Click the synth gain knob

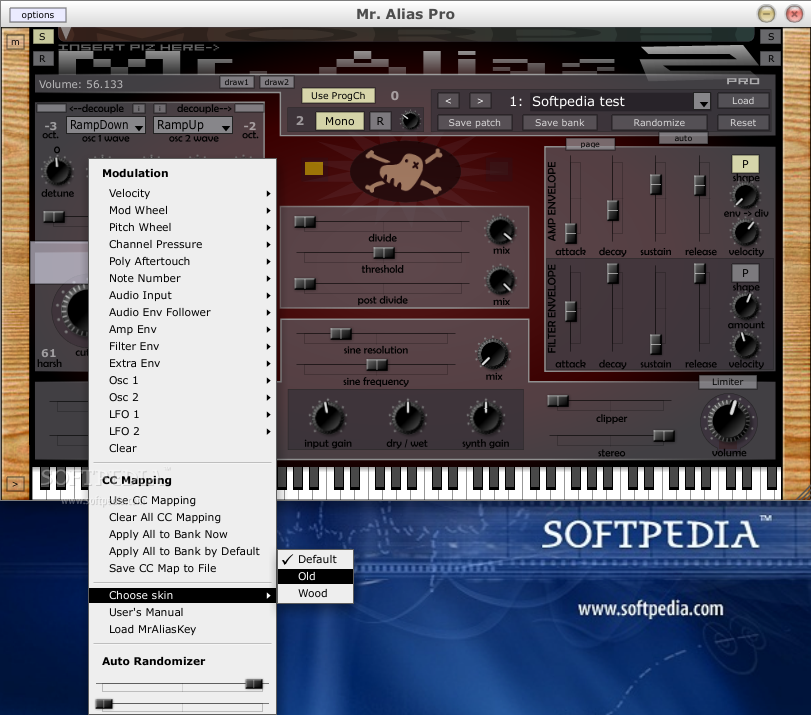point(486,418)
